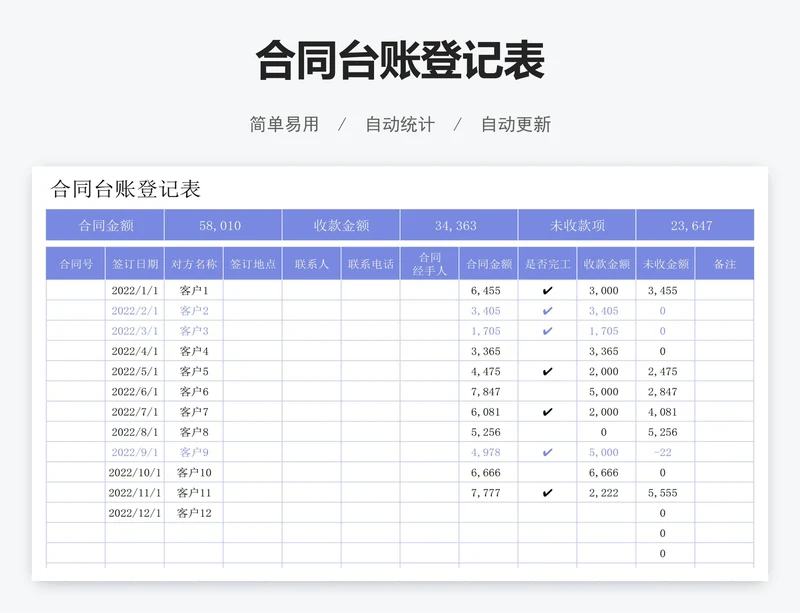
Task: Click the 简单易用 subtitle text
Action: (284, 125)
